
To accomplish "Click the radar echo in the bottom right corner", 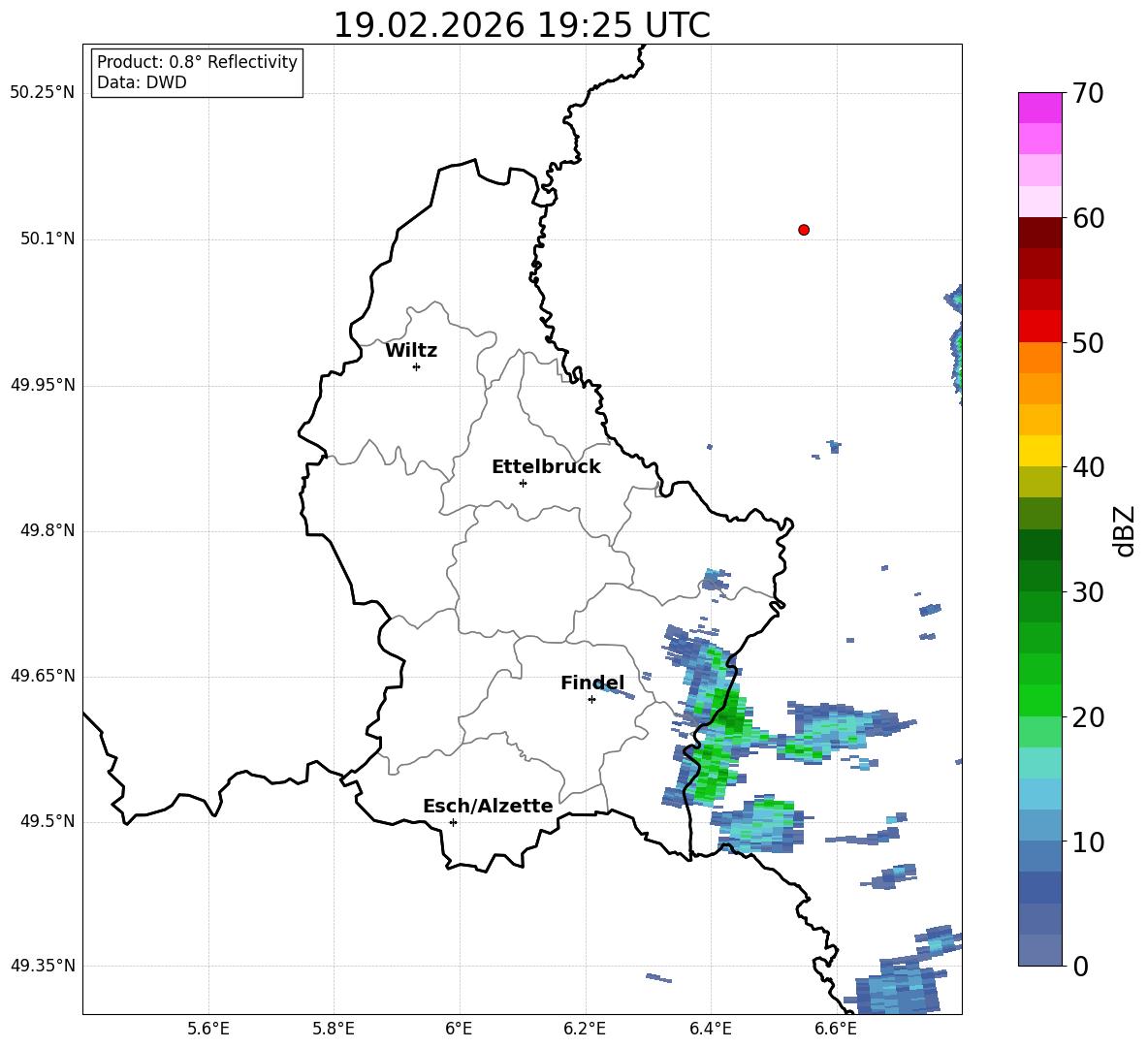I will click(x=899, y=987).
